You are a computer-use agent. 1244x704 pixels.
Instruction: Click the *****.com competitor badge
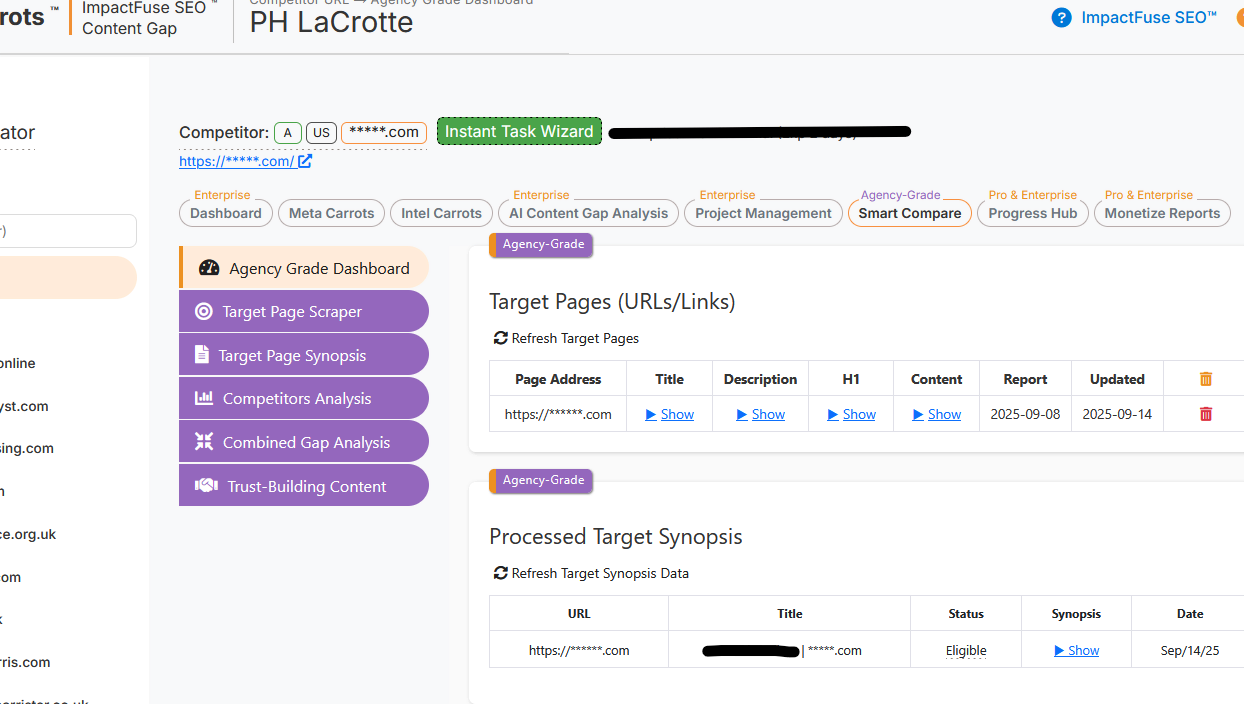click(x=384, y=132)
